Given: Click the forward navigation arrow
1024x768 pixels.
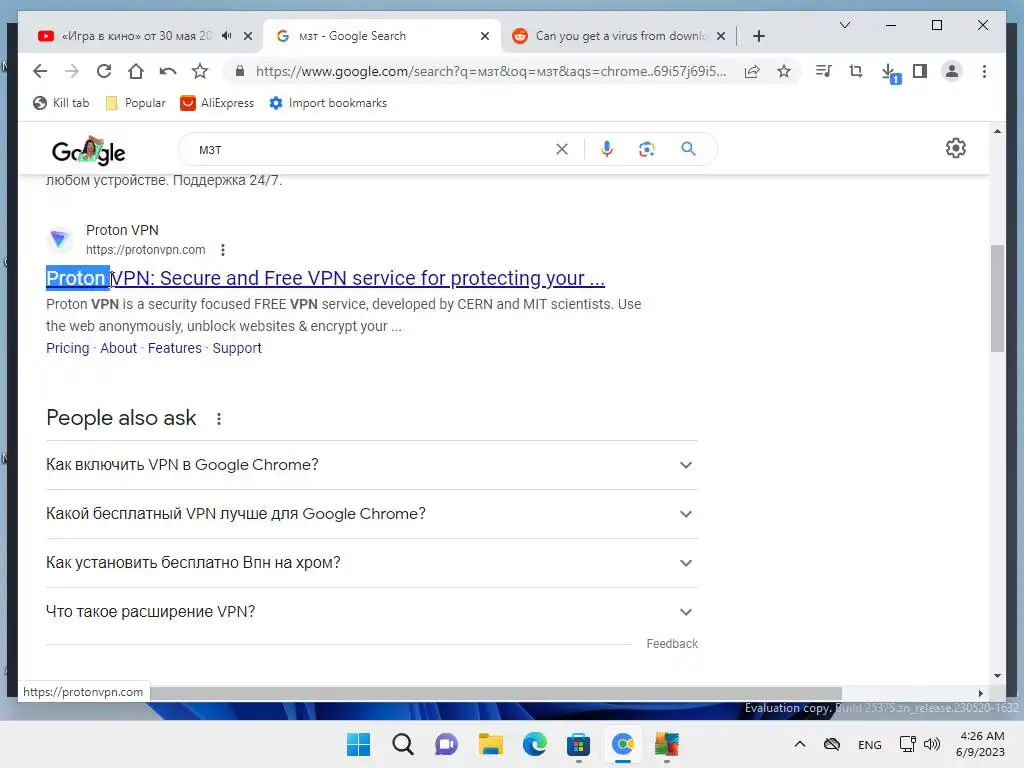Looking at the screenshot, I should click(x=72, y=71).
